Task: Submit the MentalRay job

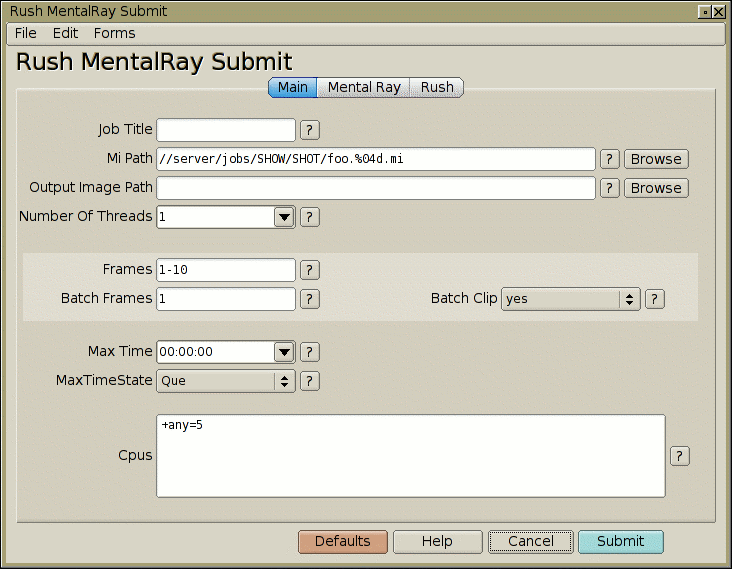Action: tap(620, 541)
